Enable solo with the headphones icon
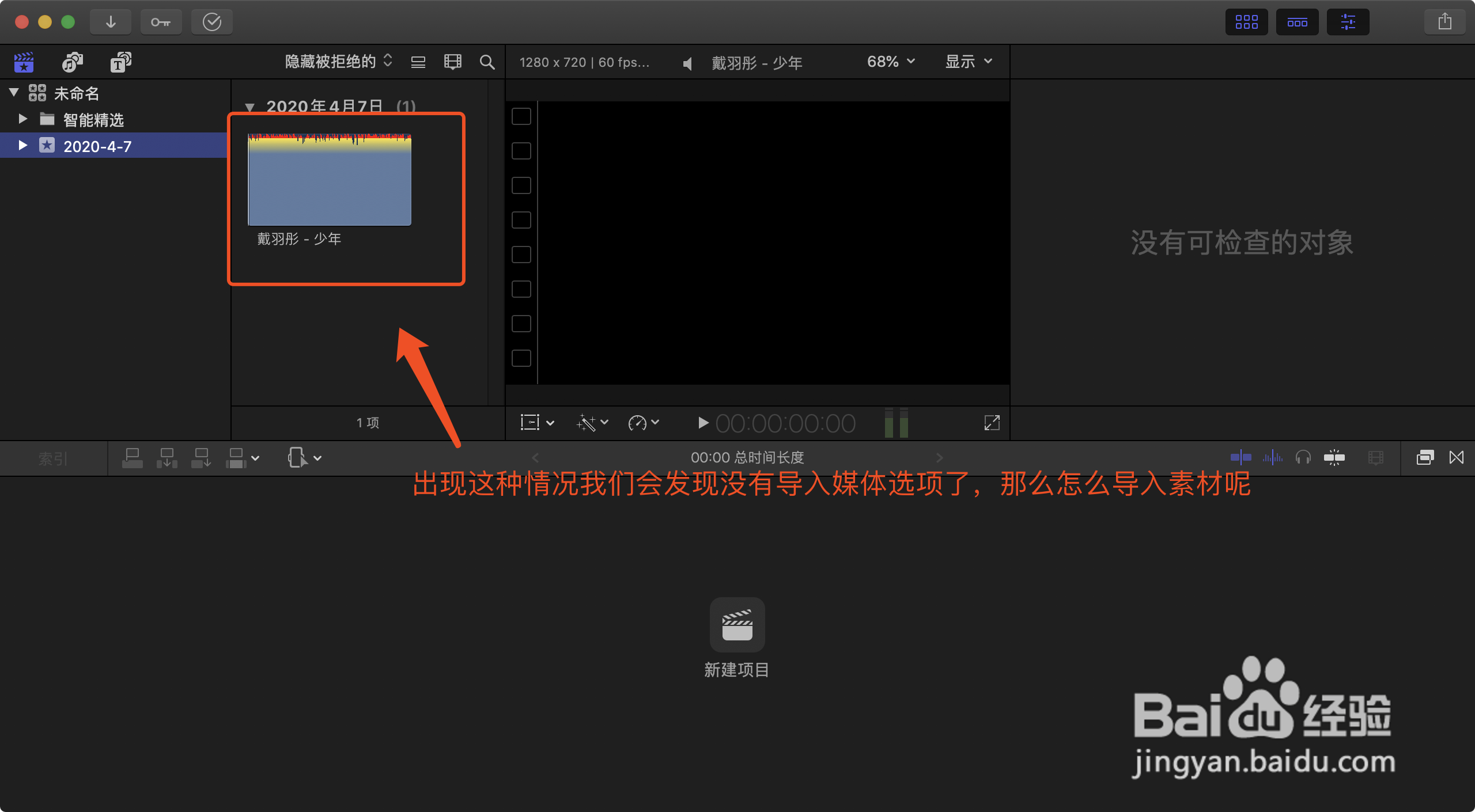Image resolution: width=1475 pixels, height=812 pixels. (x=1304, y=457)
